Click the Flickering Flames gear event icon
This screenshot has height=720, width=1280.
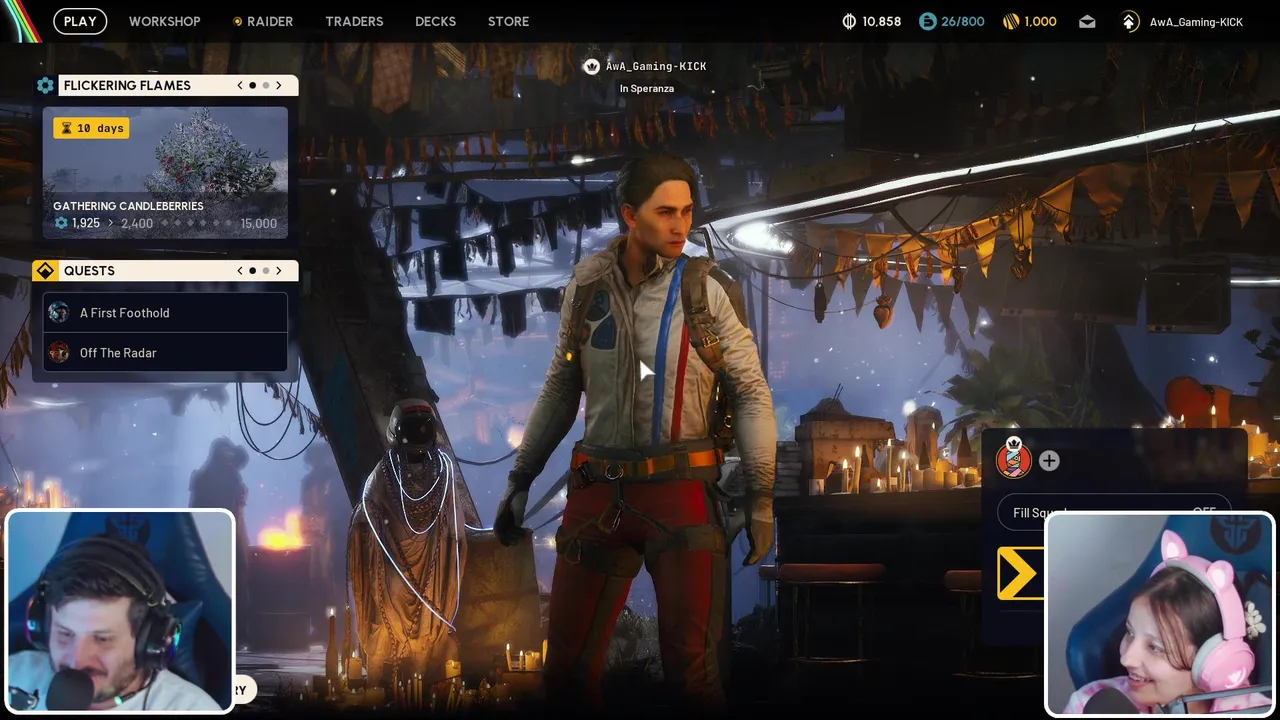[45, 86]
